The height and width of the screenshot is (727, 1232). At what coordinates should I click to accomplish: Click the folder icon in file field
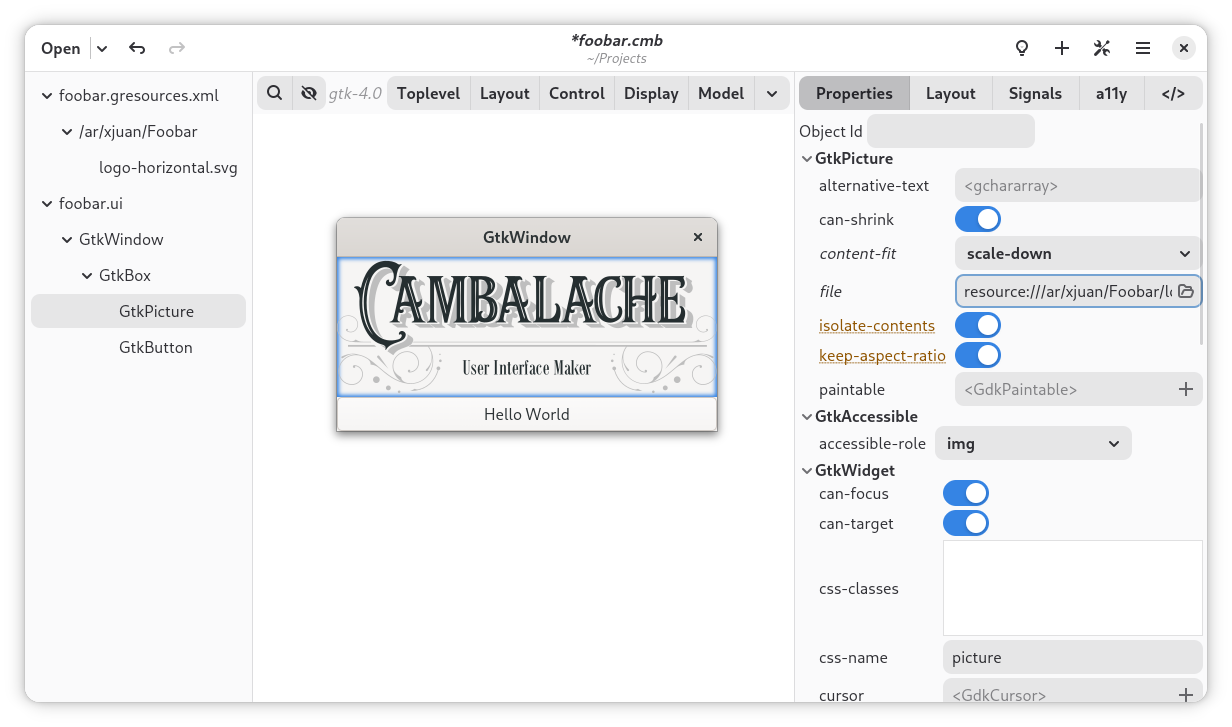pos(1186,292)
